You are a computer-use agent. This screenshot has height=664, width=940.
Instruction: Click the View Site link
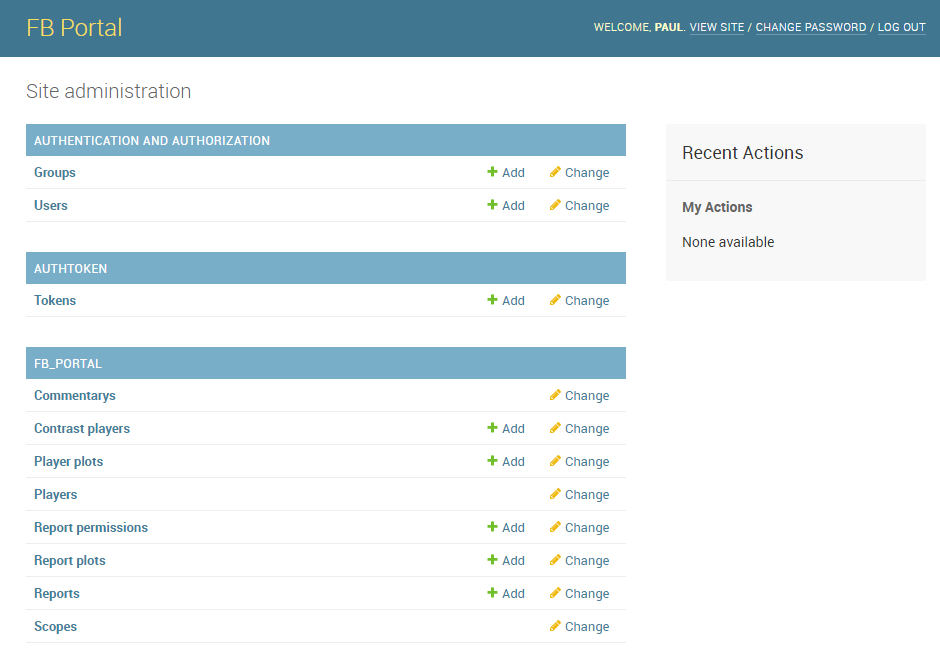(716, 27)
